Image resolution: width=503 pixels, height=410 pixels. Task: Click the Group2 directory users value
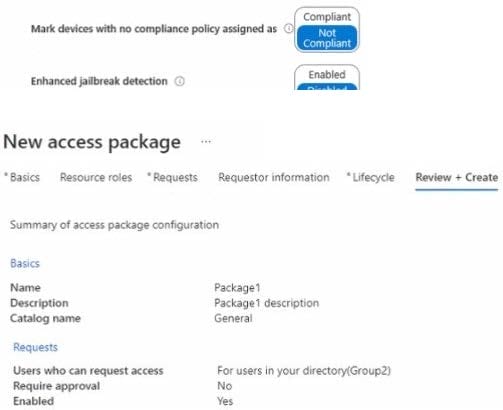(x=304, y=371)
